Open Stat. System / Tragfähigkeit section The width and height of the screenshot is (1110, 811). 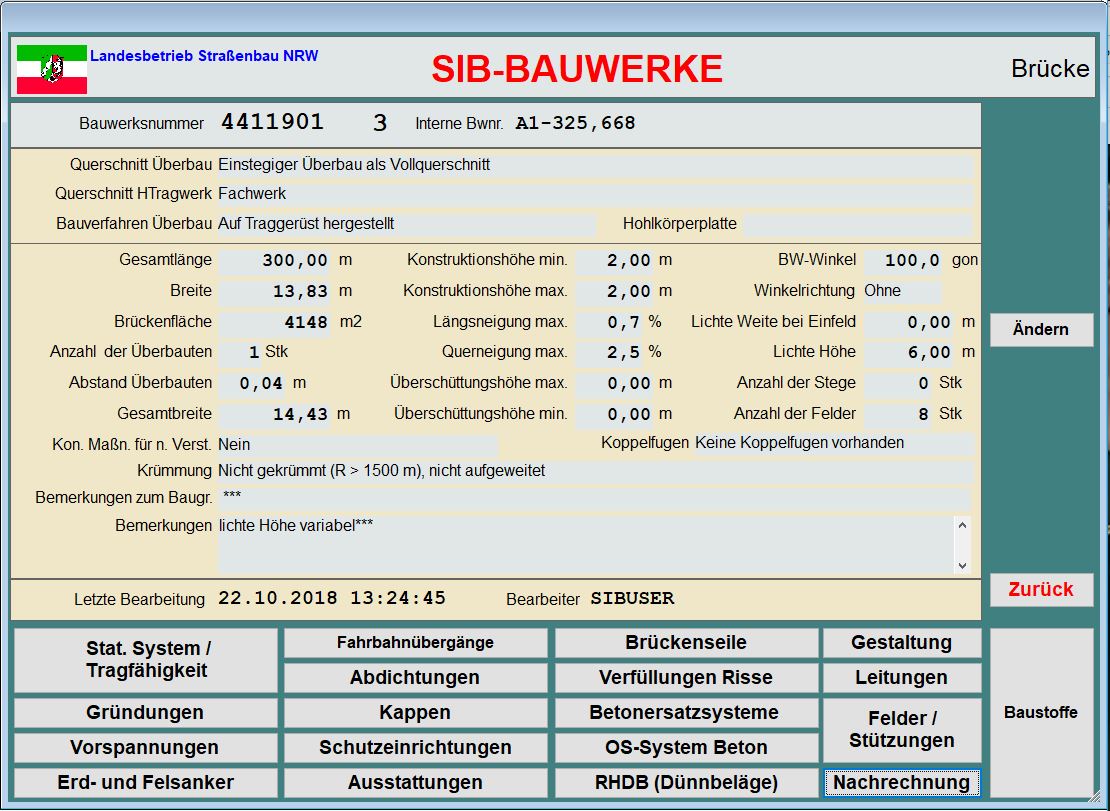tap(146, 660)
